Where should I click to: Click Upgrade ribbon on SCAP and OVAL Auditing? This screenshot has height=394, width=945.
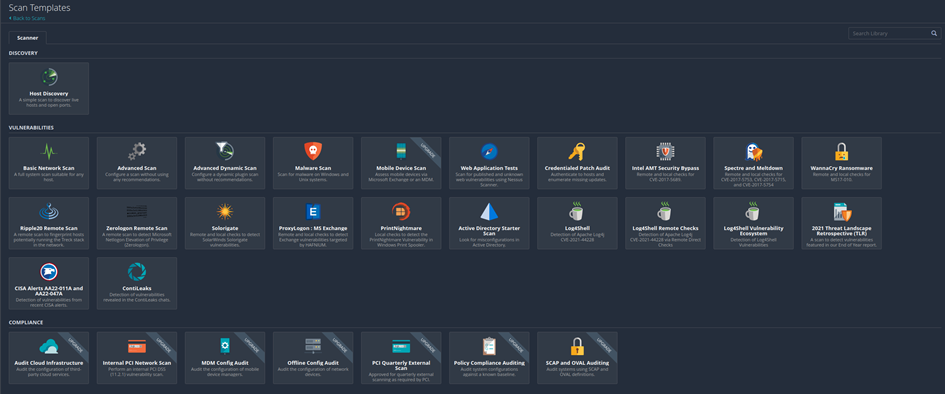(603, 345)
